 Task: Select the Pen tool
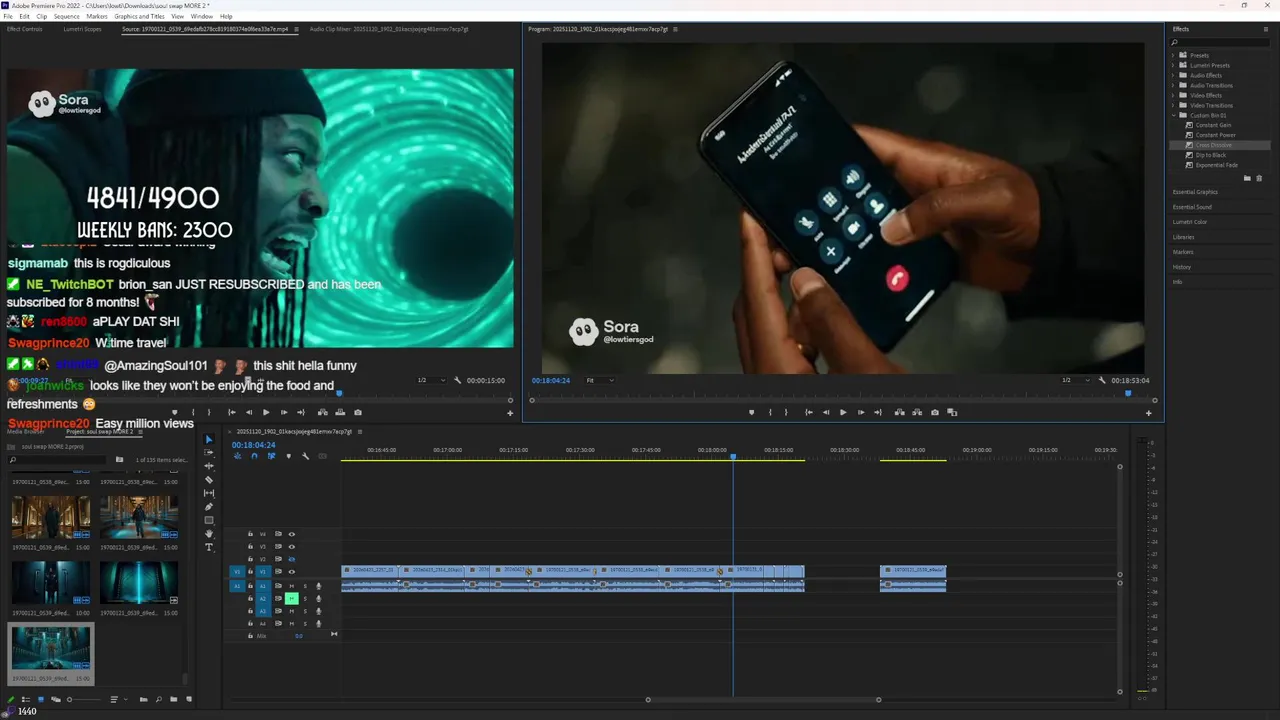pyautogui.click(x=209, y=507)
